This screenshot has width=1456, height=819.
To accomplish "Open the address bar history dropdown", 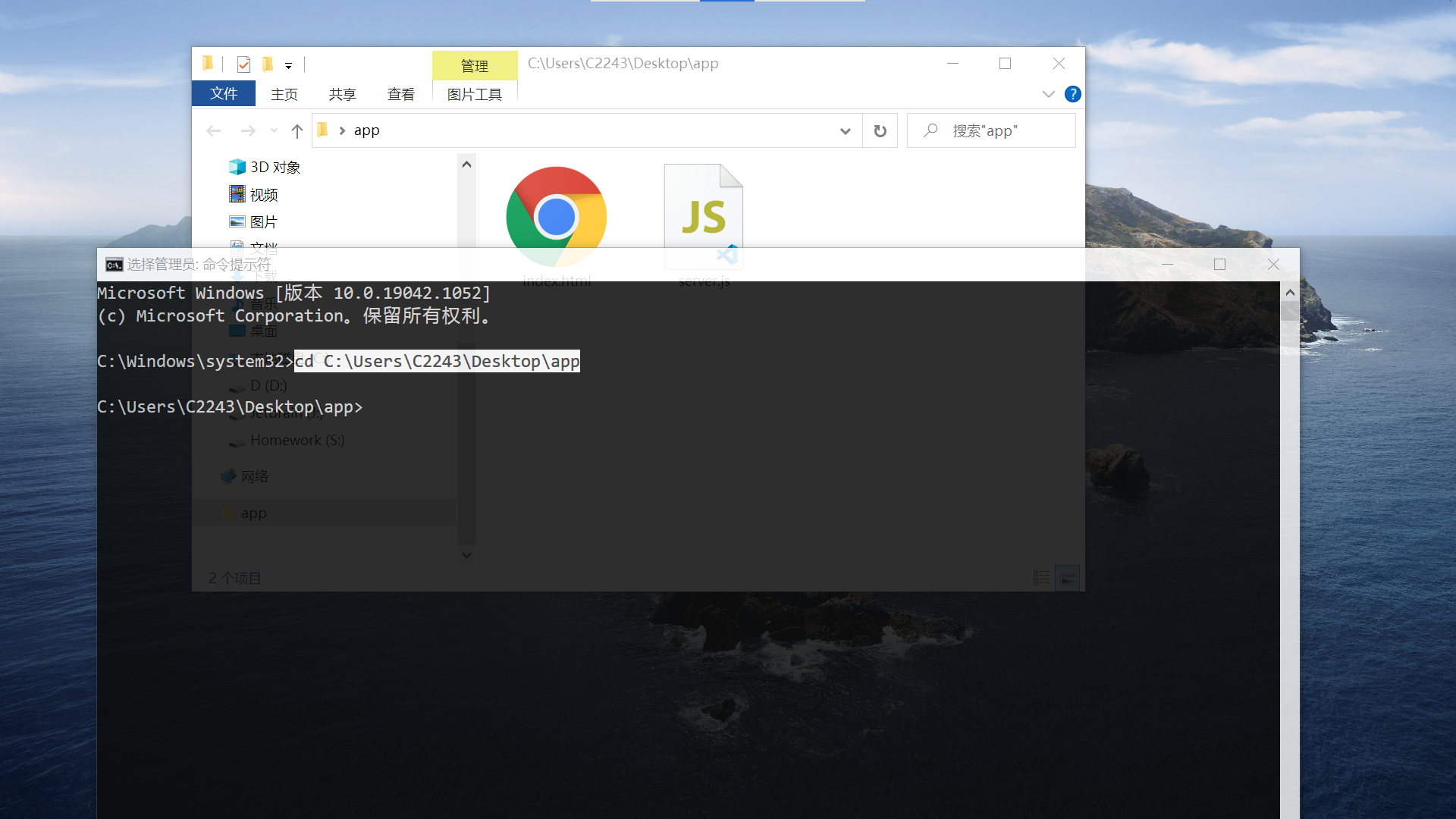I will point(846,131).
